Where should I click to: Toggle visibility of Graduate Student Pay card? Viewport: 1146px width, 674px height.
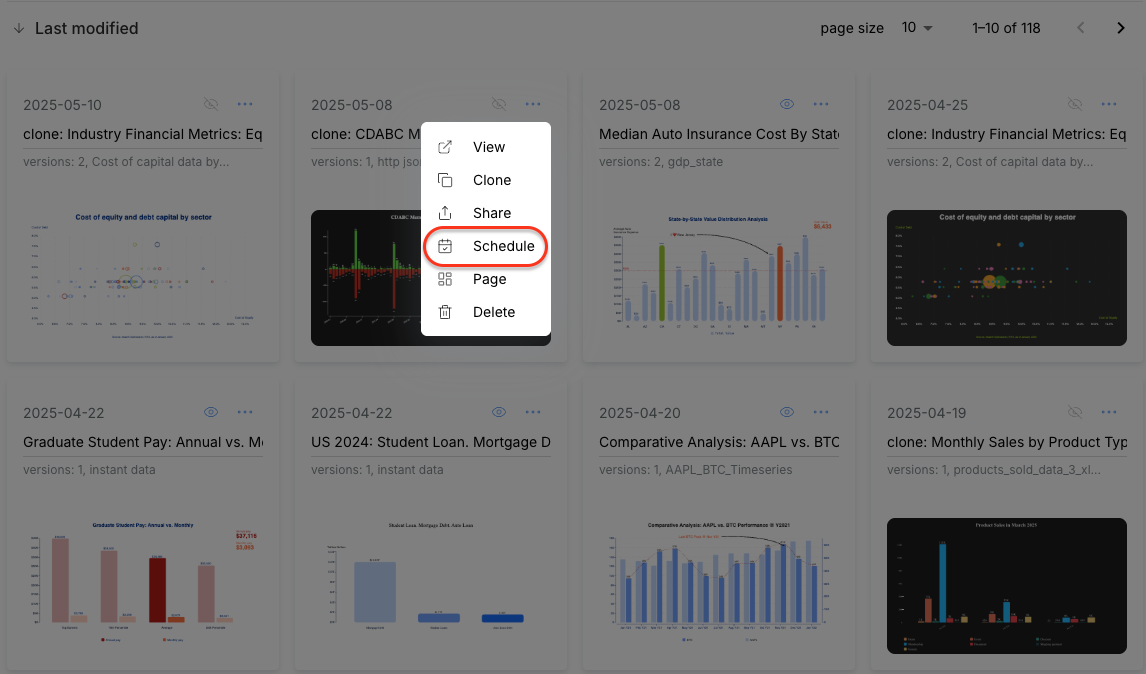pos(210,412)
